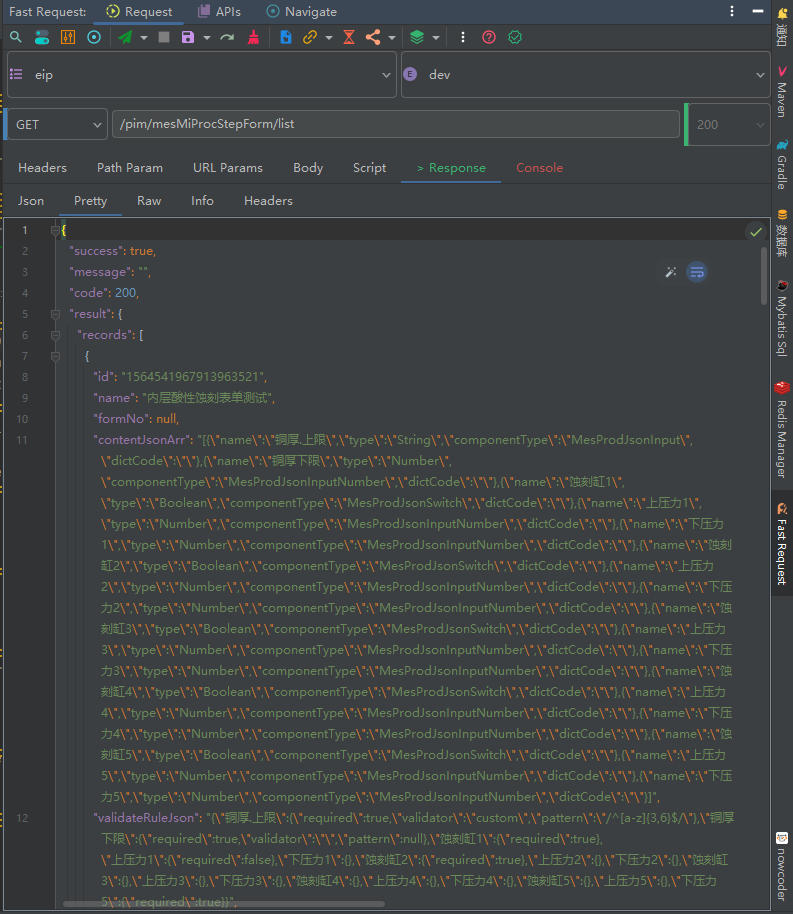This screenshot has height=914, width=793.
Task: Open the Console tab
Action: [x=539, y=167]
